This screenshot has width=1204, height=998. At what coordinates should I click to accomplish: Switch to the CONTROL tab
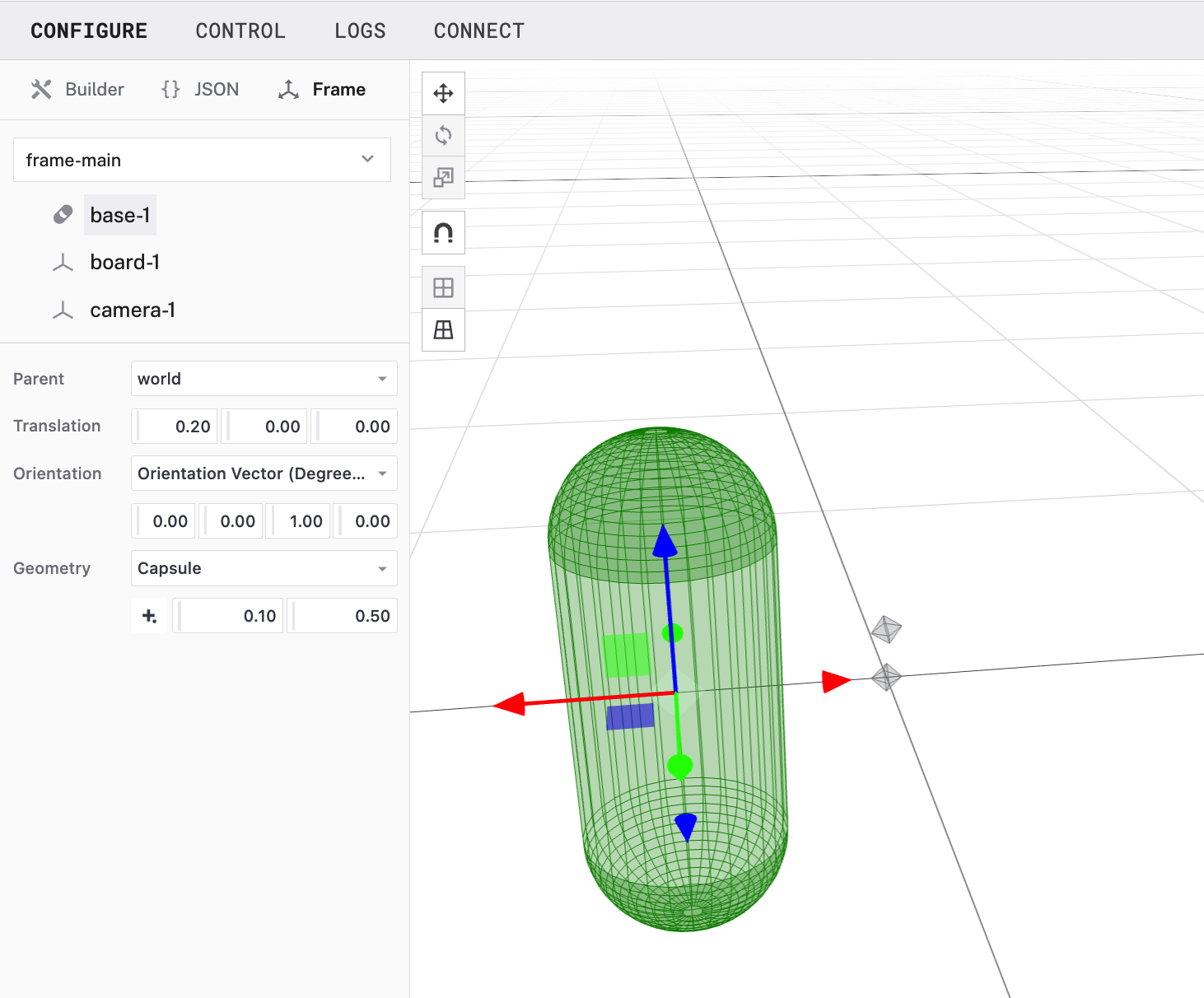pyautogui.click(x=240, y=30)
